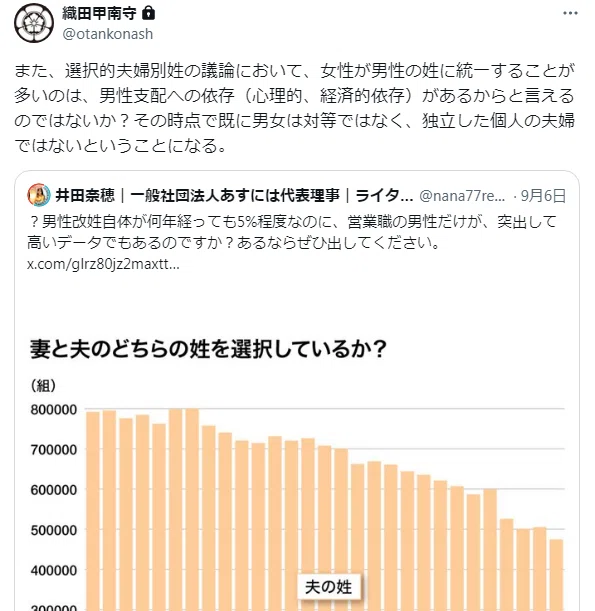Open the quoted author name 井田奈穂
The width and height of the screenshot is (595, 611).
pos(85,195)
